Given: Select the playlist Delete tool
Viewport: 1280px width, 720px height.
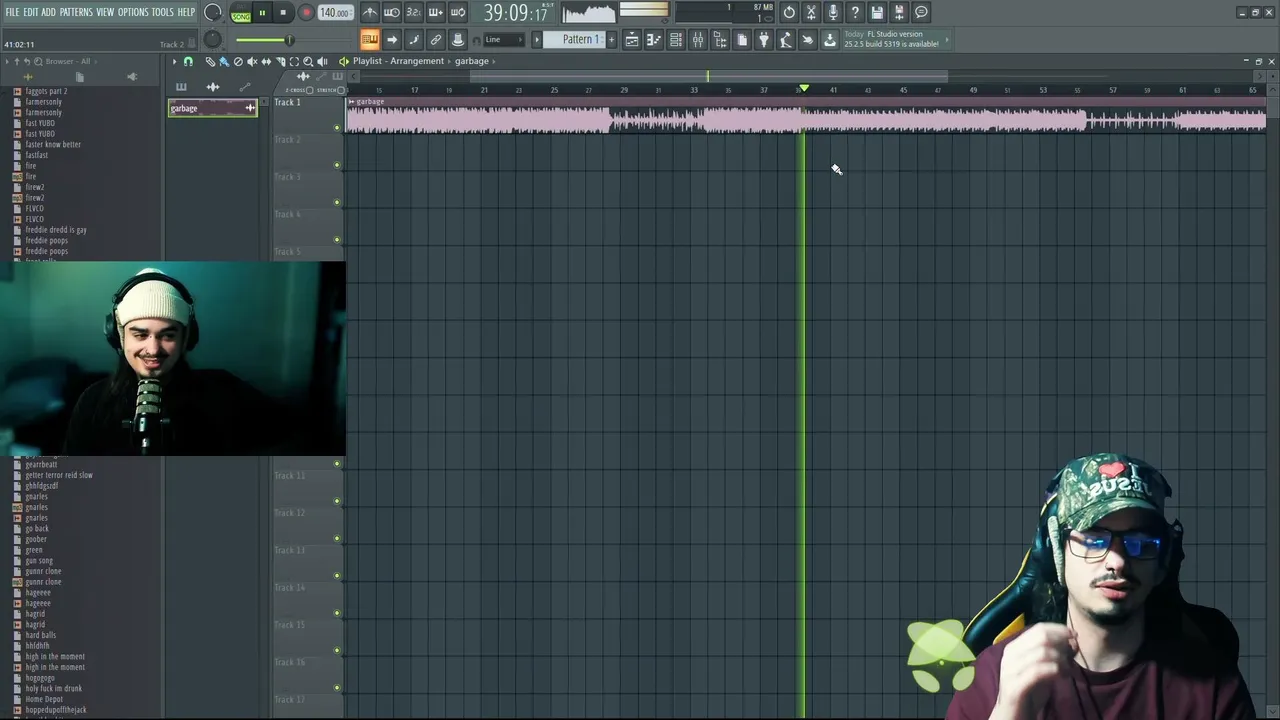Looking at the screenshot, I should pos(238,61).
